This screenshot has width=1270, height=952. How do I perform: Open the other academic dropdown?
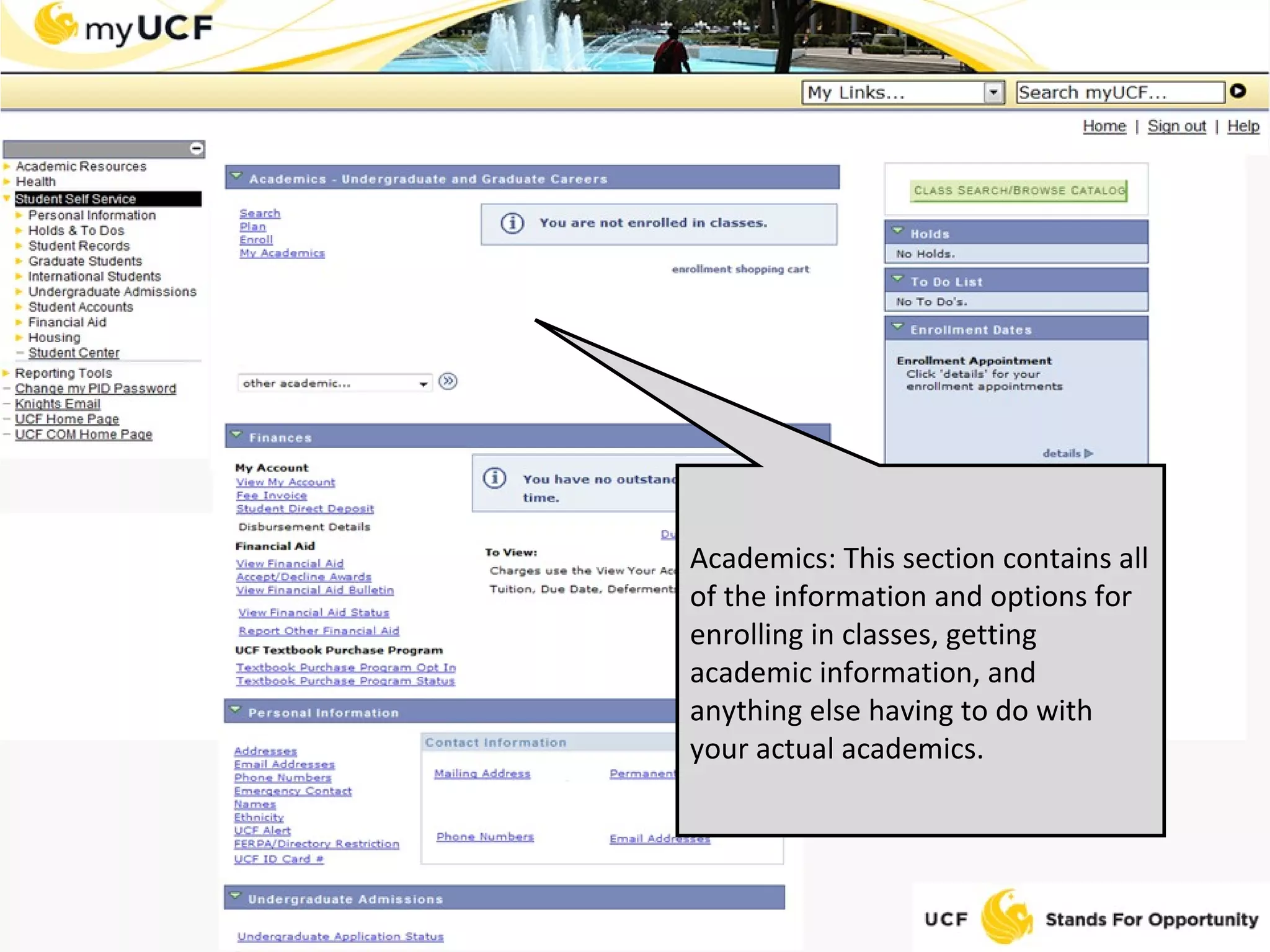tap(423, 384)
